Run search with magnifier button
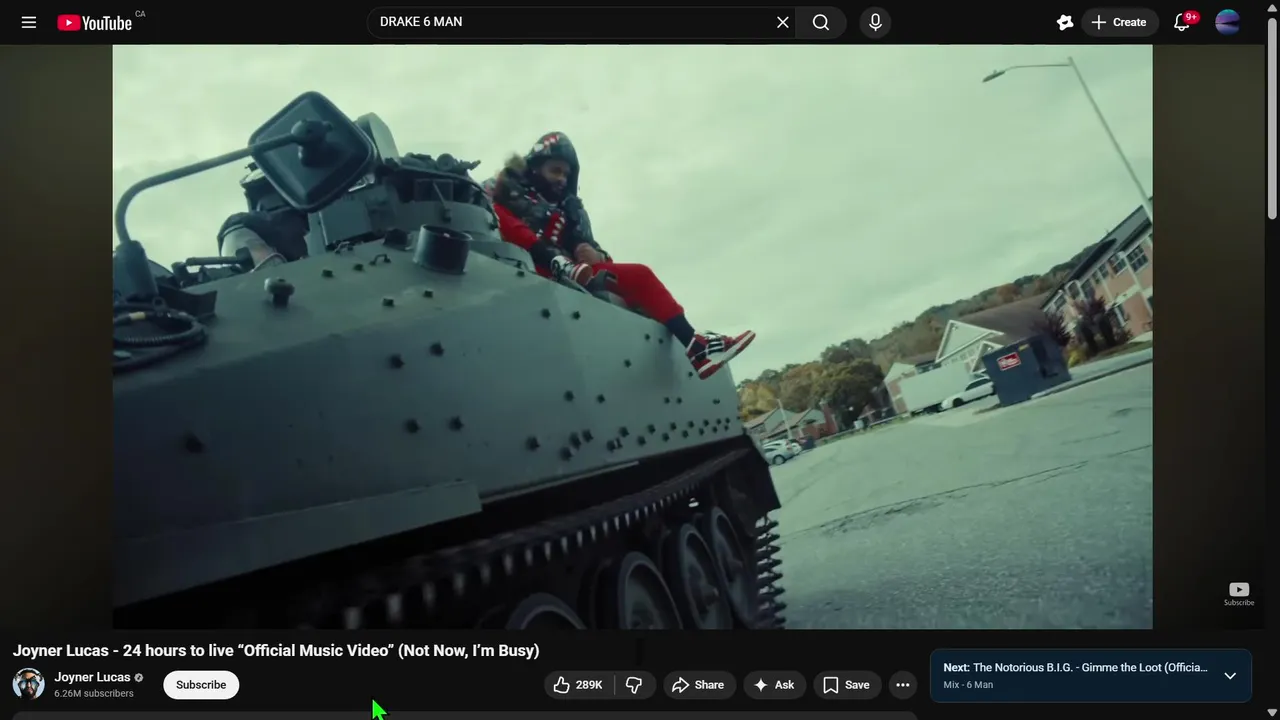 [821, 22]
